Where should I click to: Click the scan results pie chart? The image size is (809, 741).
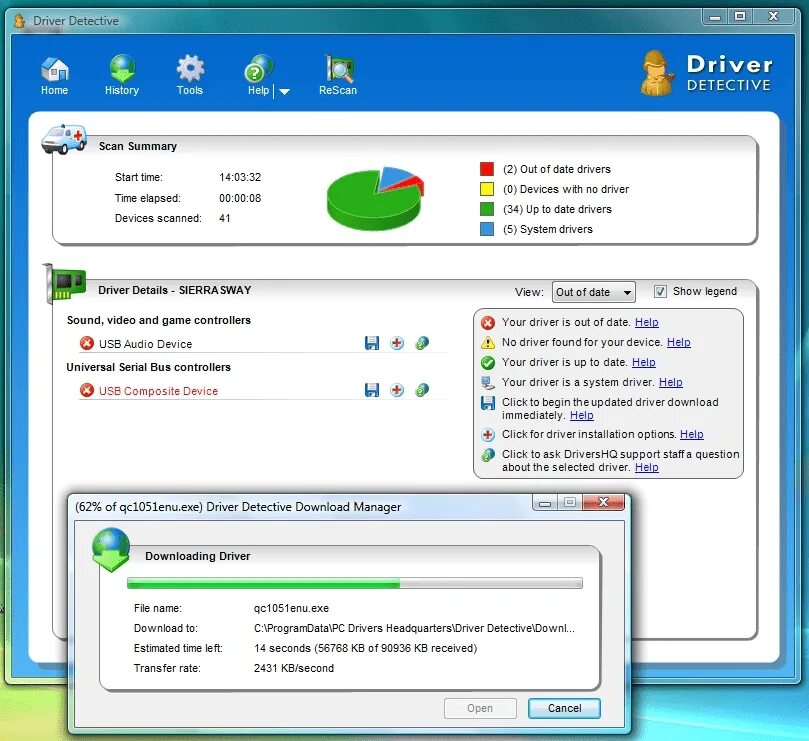(375, 198)
